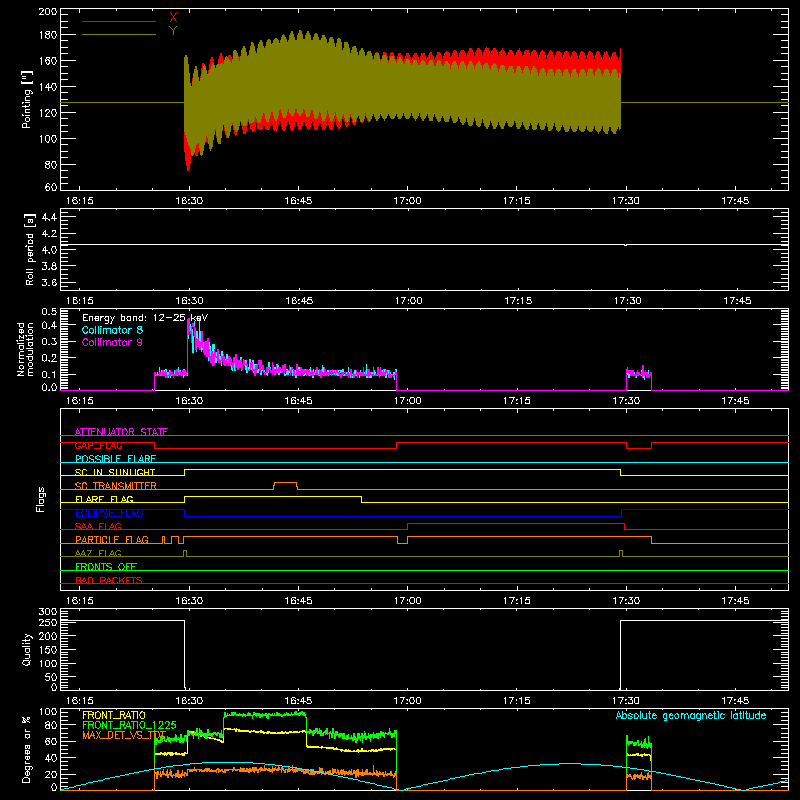Select the red X legend line
The image size is (800, 800).
click(x=119, y=21)
